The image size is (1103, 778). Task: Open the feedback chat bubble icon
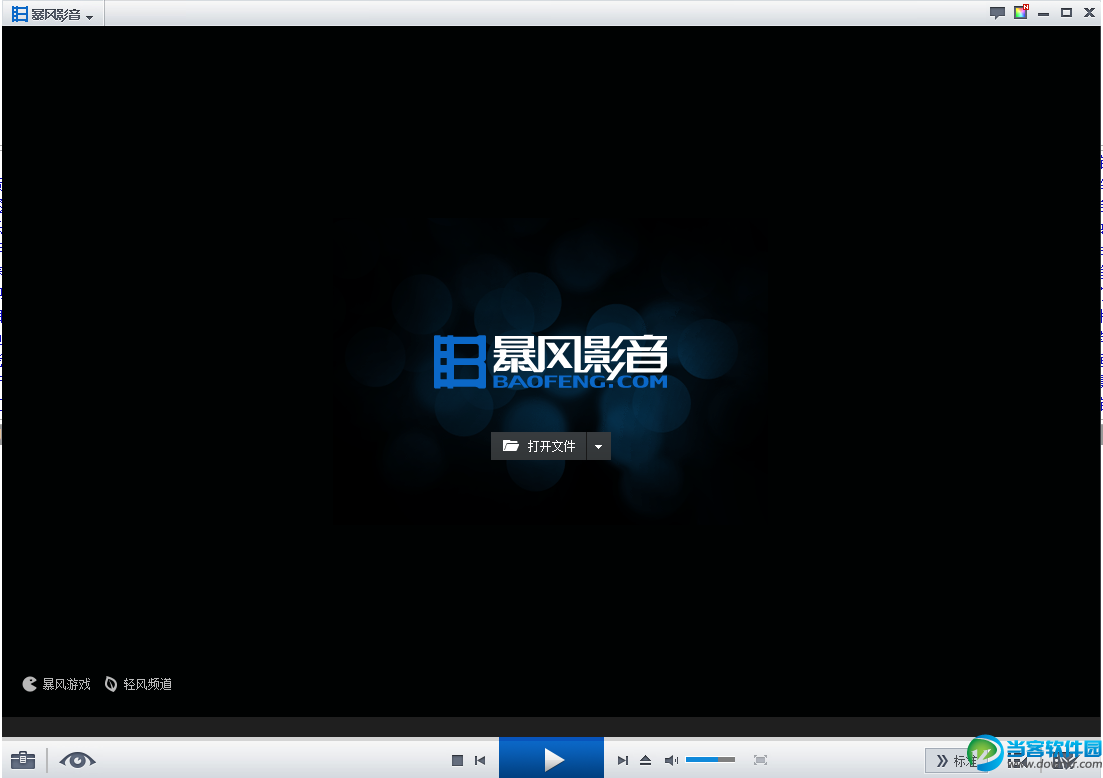997,13
